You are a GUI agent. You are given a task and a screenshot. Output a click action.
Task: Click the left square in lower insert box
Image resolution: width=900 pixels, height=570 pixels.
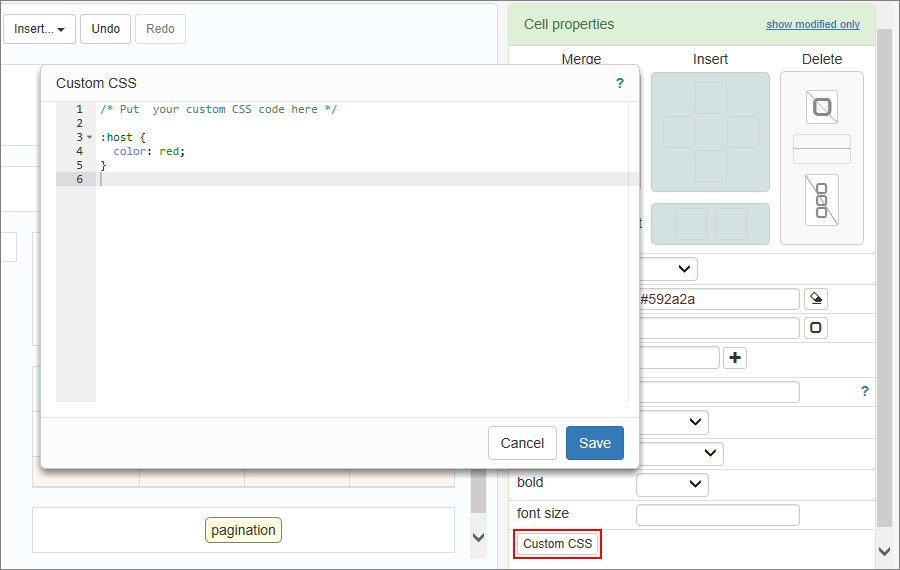click(691, 224)
